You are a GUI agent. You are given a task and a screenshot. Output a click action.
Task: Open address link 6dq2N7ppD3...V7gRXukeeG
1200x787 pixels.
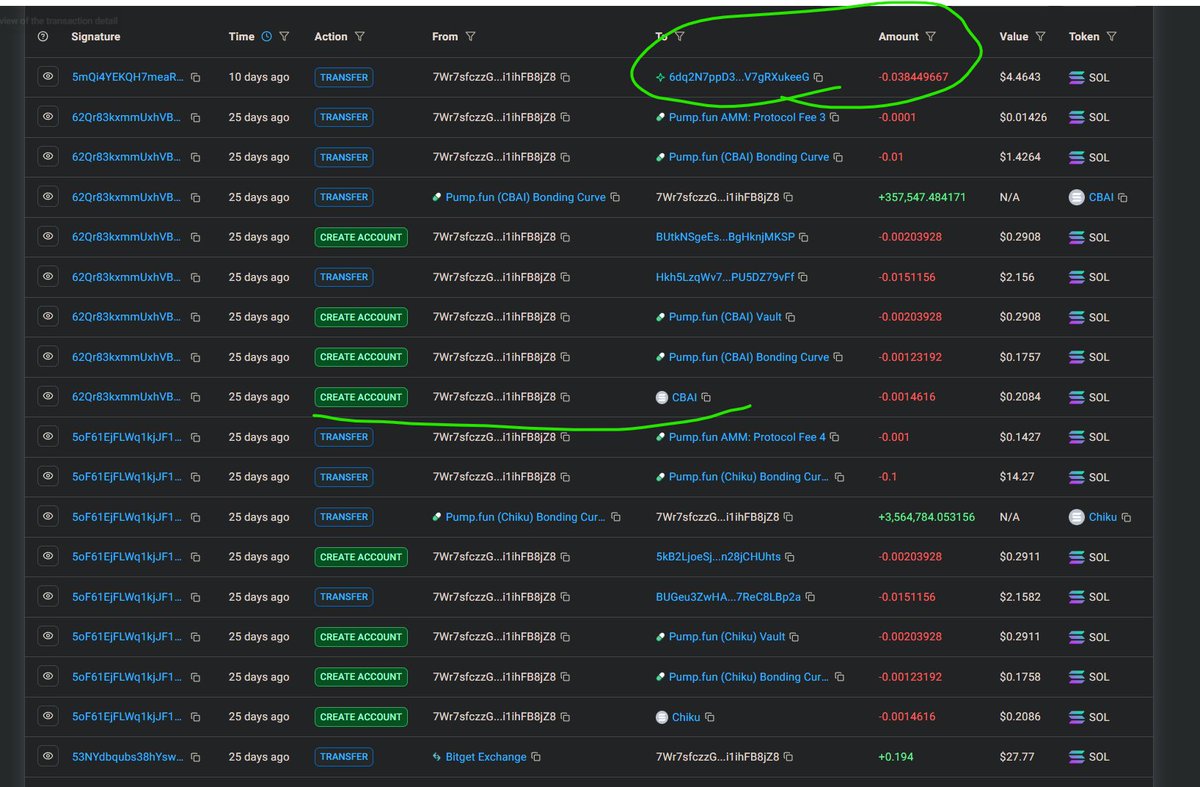coord(739,77)
